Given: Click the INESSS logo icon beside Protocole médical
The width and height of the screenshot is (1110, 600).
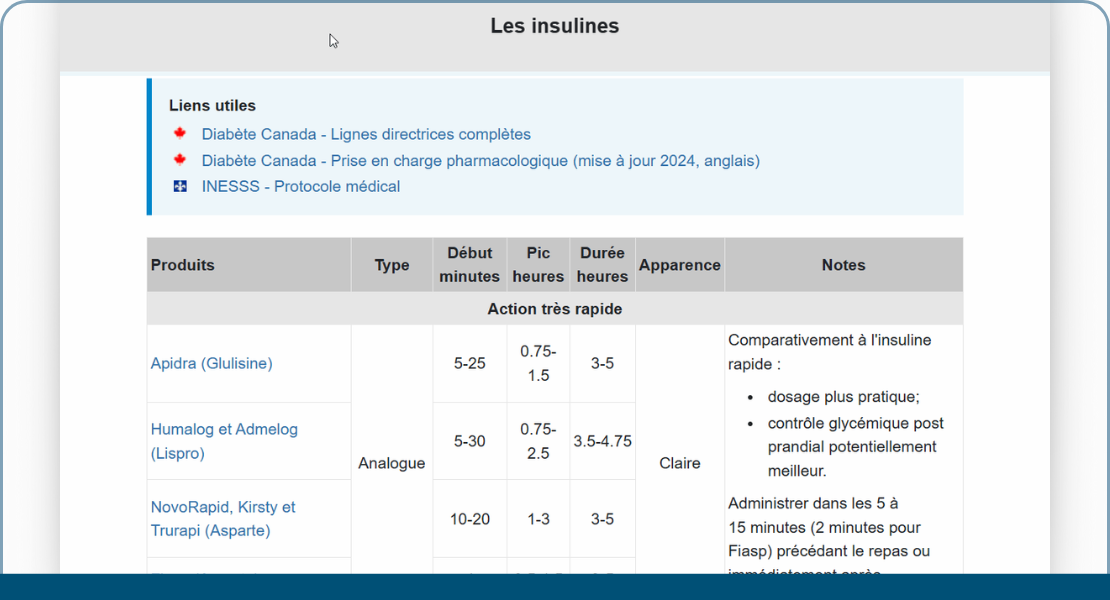Looking at the screenshot, I should [181, 186].
